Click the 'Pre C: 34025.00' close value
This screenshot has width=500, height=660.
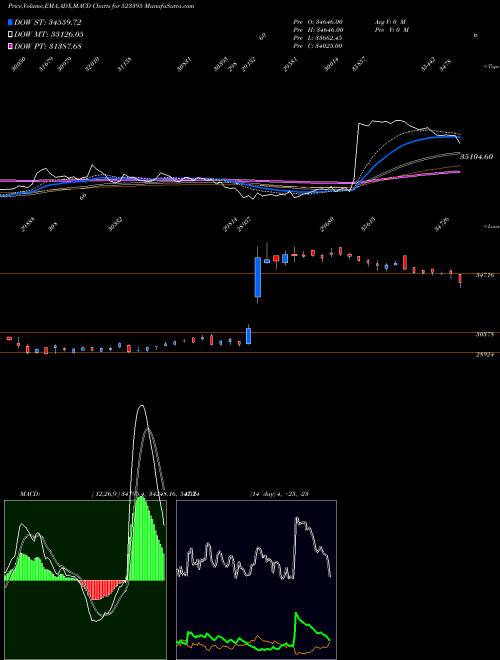click(x=318, y=46)
